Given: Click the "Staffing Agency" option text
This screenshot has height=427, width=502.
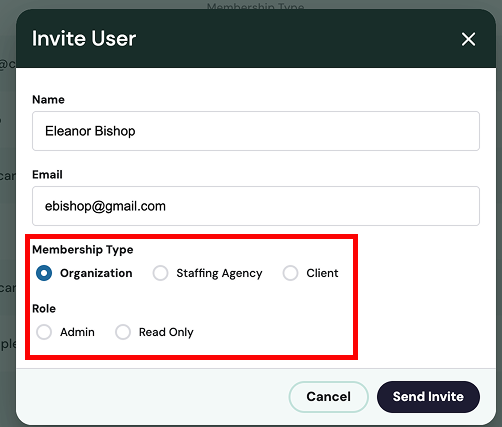Looking at the screenshot, I should pyautogui.click(x=219, y=273).
